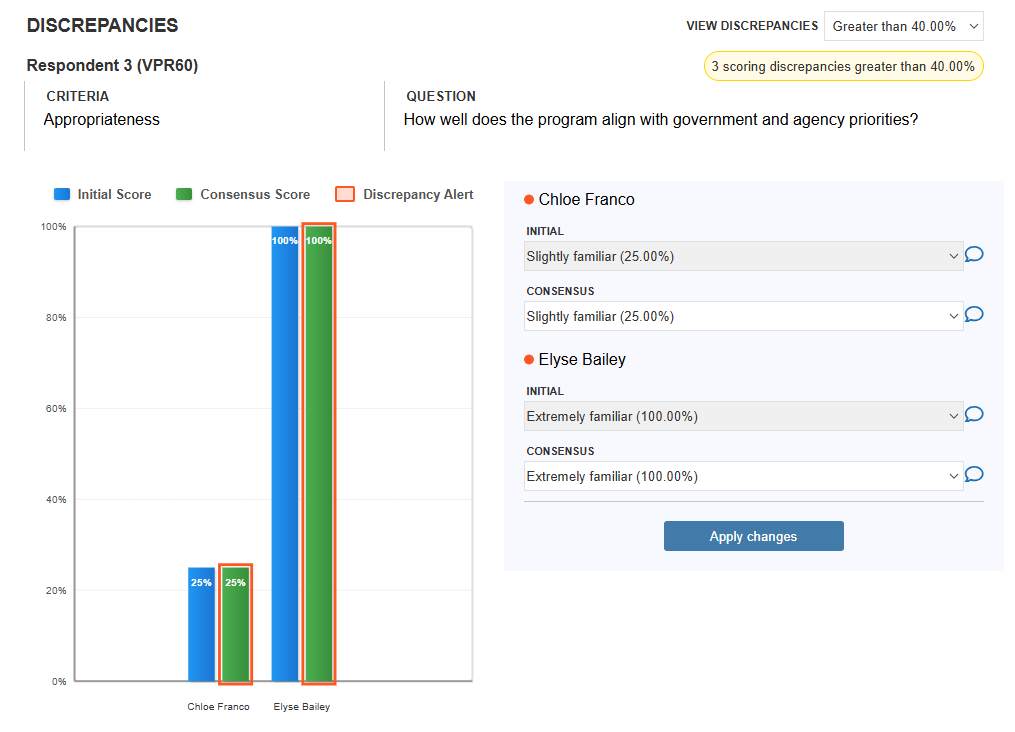The height and width of the screenshot is (732, 1015).
Task: Expand Elyse Bailey's Initial score dropdown
Action: tap(743, 416)
